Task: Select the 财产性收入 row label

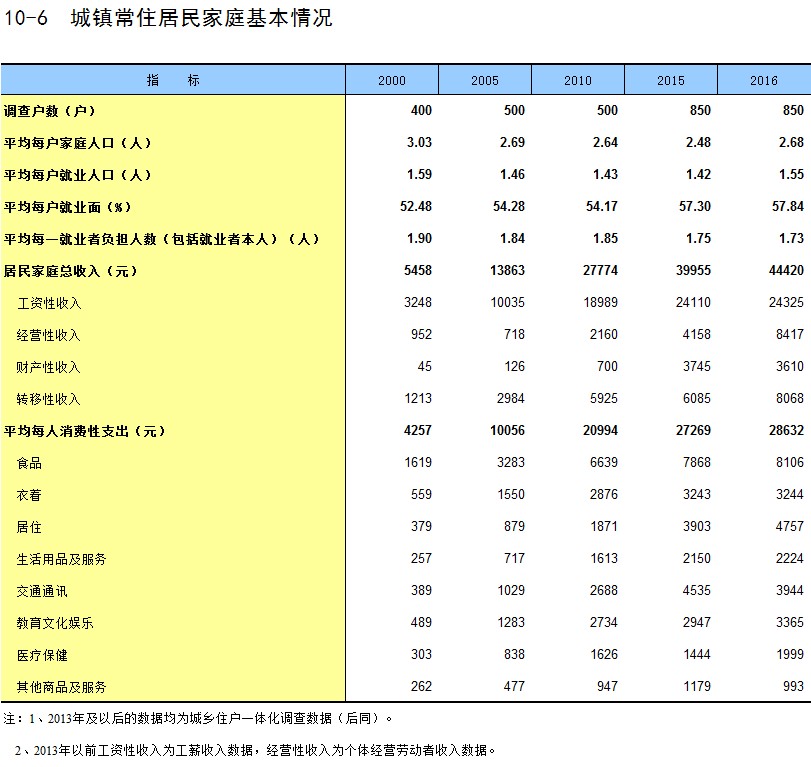Action: pyautogui.click(x=49, y=367)
